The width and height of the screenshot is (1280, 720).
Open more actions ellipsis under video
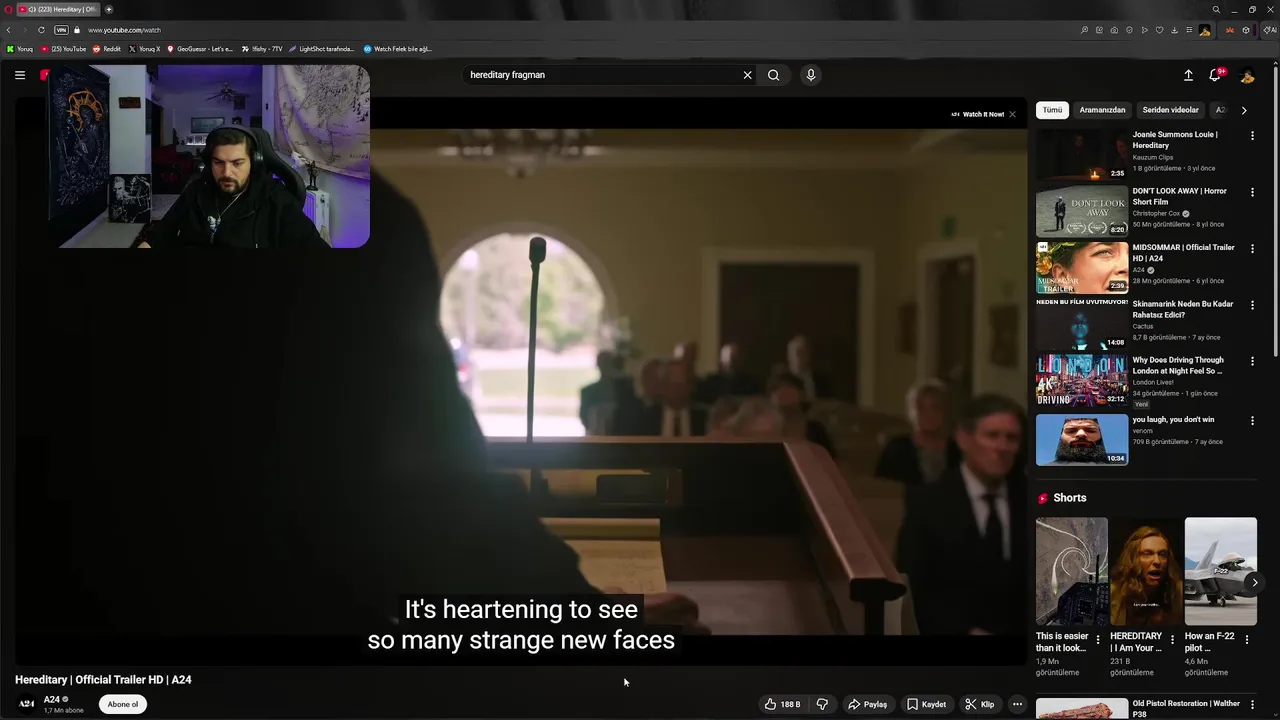click(x=1017, y=704)
